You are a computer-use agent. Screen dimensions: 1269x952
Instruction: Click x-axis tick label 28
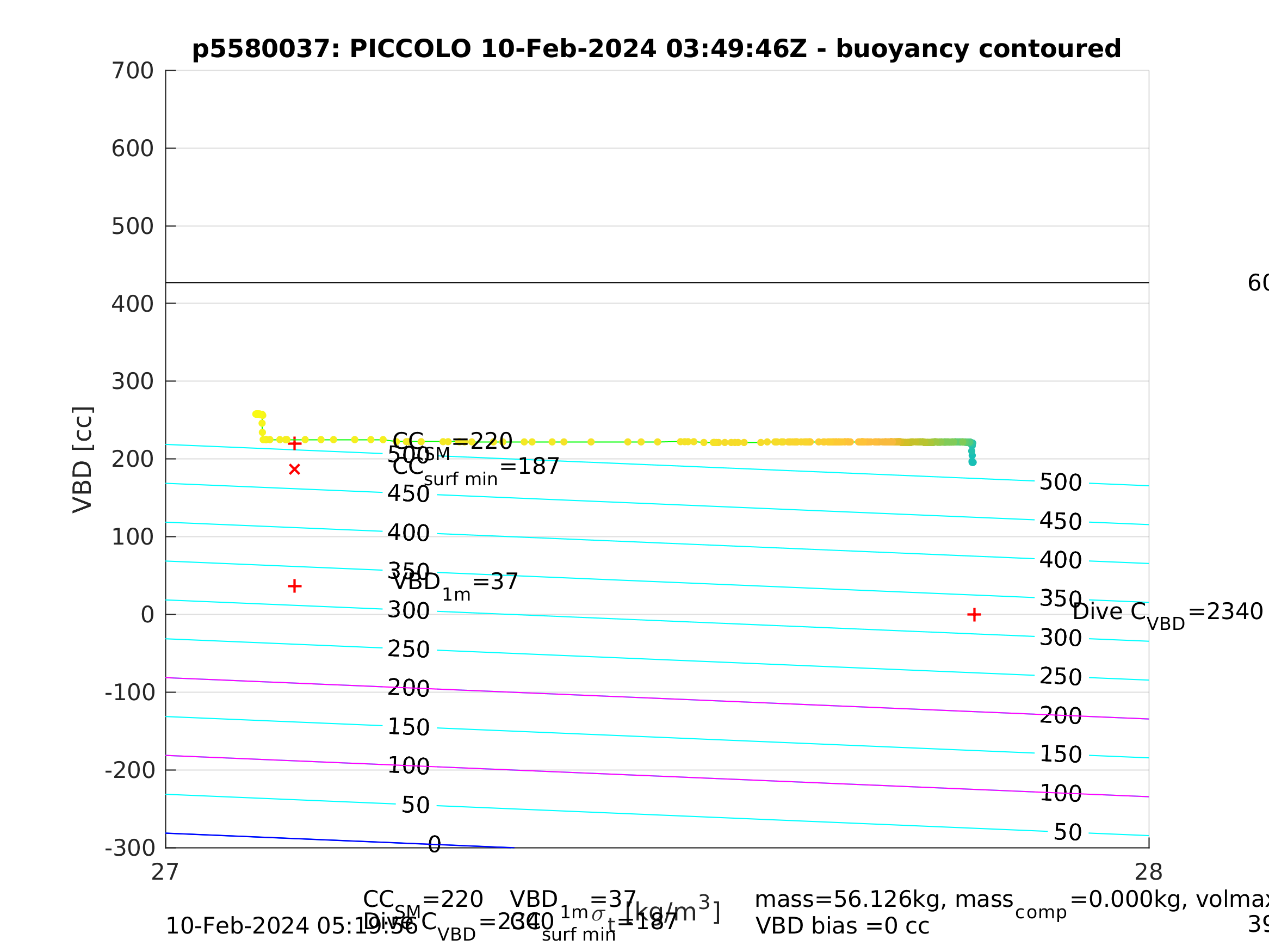point(1149,872)
